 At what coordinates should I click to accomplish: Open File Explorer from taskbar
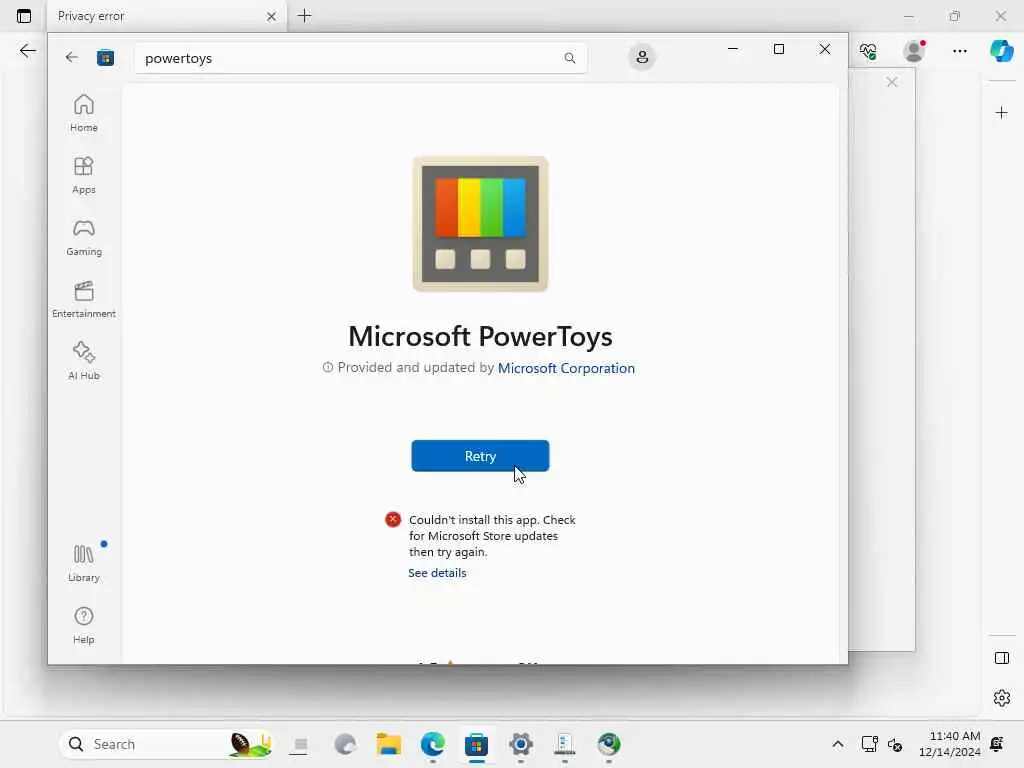tap(389, 744)
